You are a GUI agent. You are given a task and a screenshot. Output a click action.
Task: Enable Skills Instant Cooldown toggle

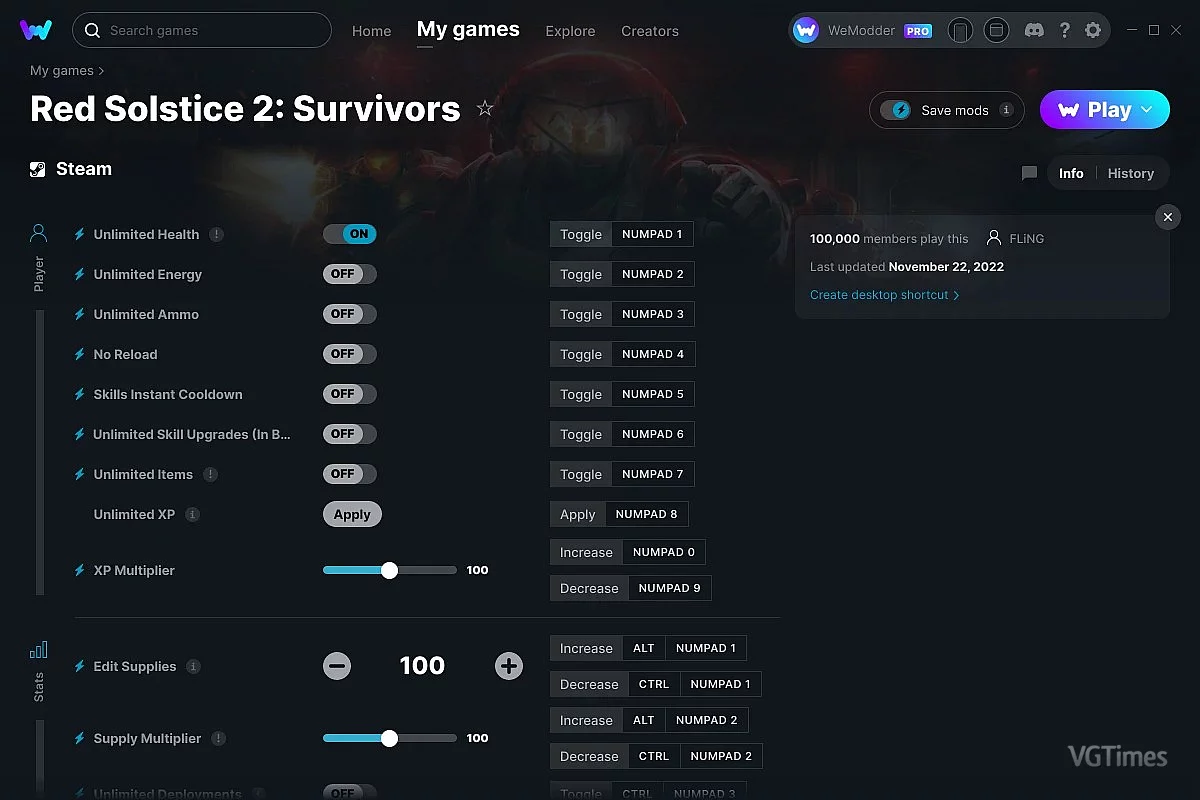click(350, 394)
